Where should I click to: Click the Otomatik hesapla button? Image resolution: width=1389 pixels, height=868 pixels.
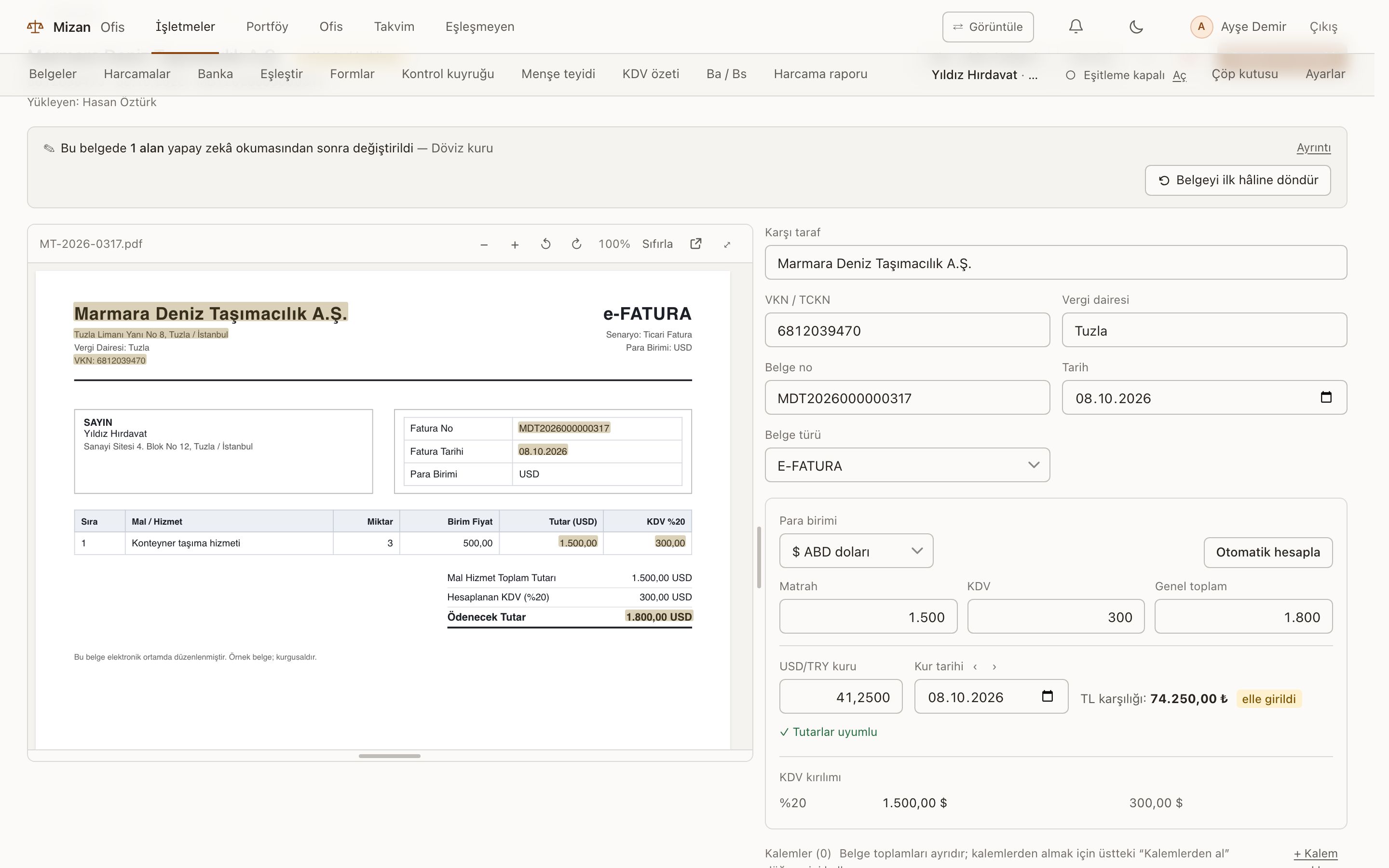pos(1268,552)
